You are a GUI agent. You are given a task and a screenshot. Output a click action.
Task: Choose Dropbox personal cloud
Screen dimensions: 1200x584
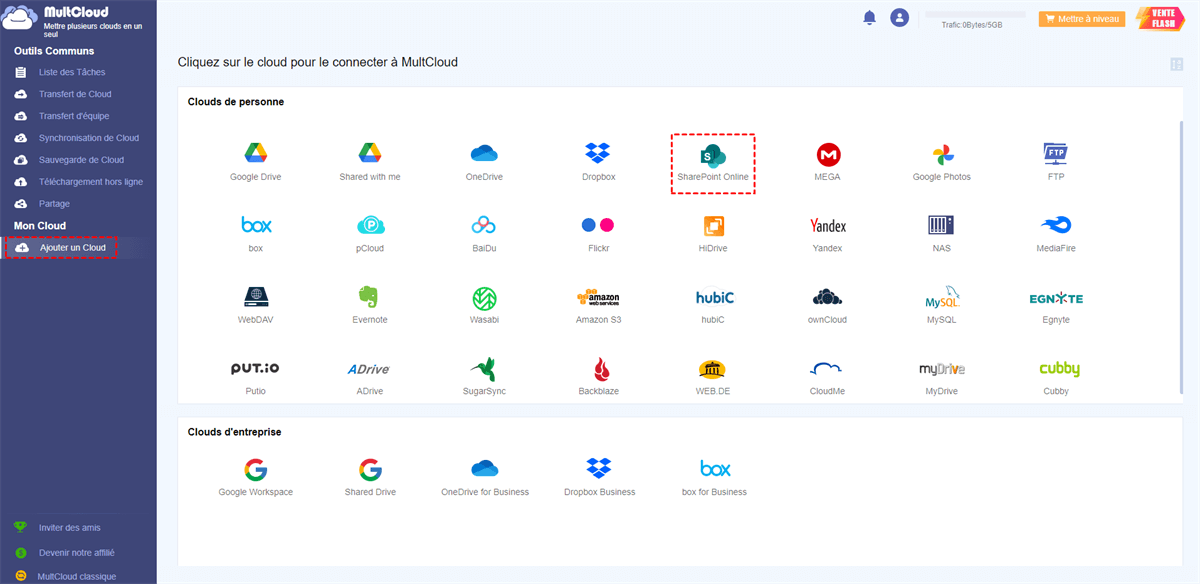(598, 163)
